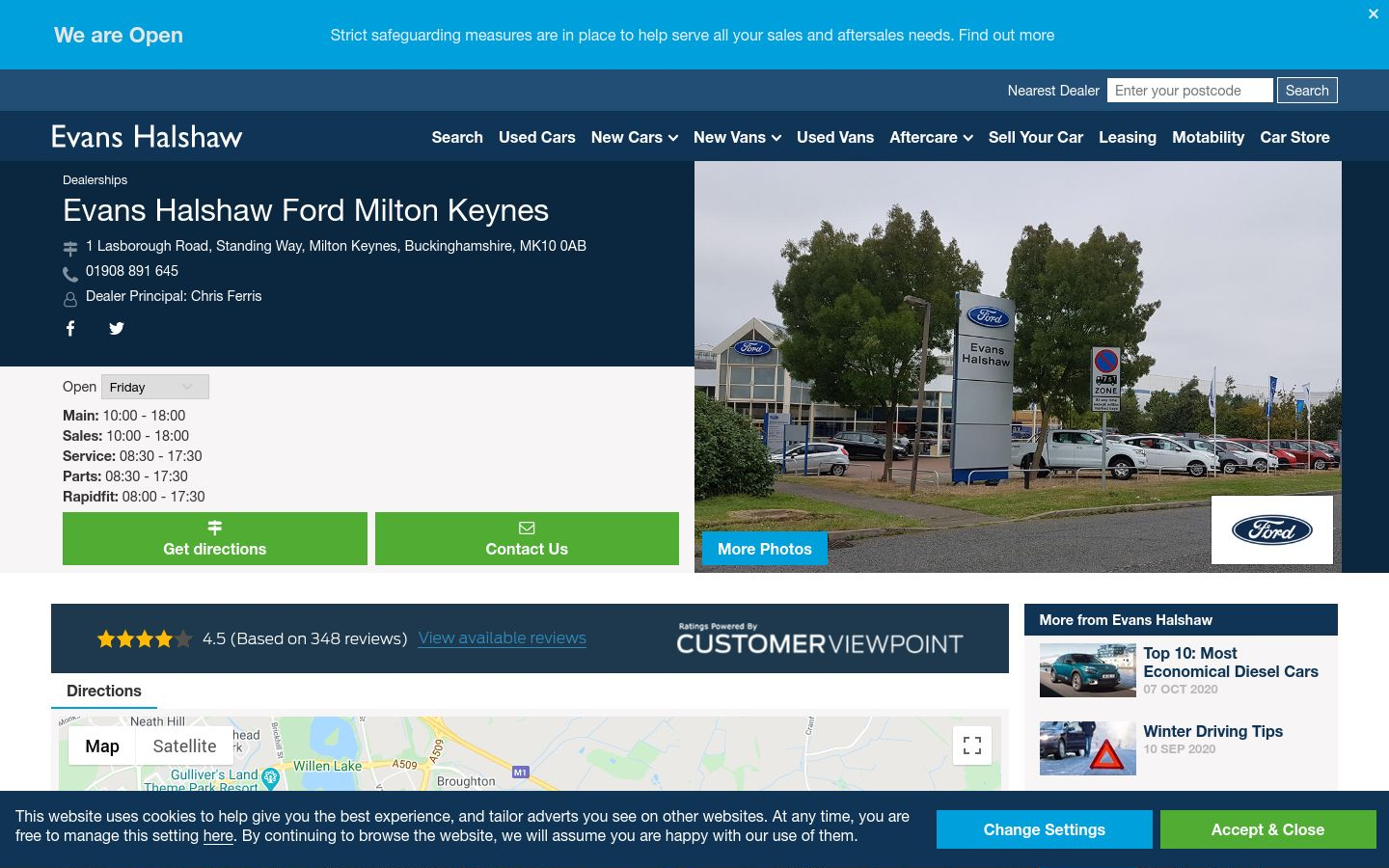This screenshot has width=1389, height=868.
Task: Click More from Evans Halshaw heading
Action: [x=1126, y=620]
